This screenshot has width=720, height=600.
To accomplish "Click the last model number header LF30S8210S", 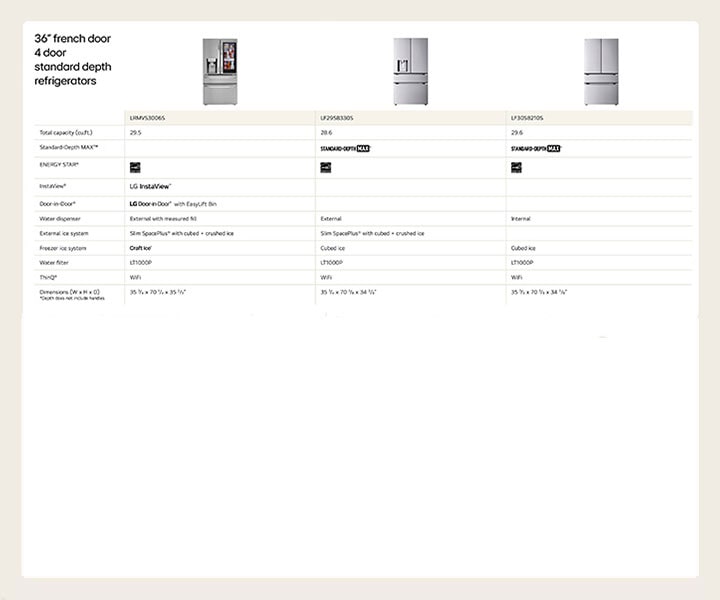I will pyautogui.click(x=527, y=118).
